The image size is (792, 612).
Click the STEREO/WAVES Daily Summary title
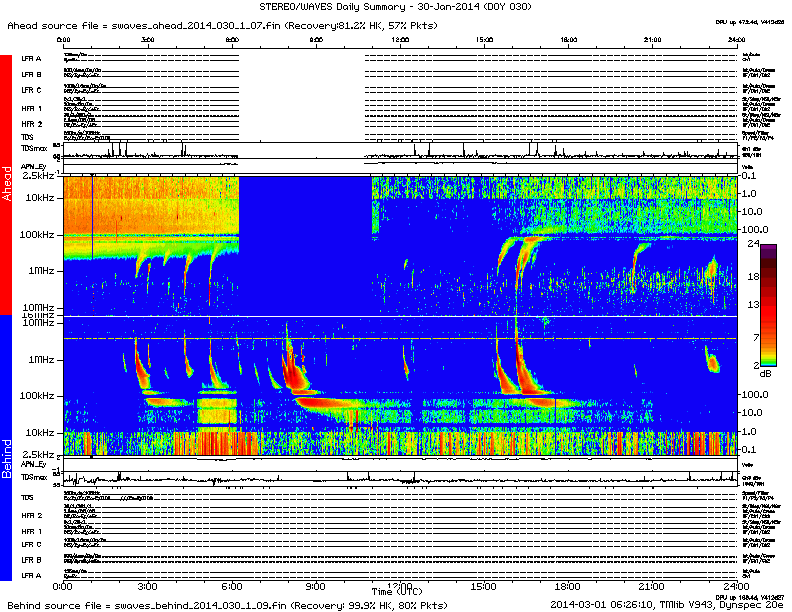click(395, 7)
